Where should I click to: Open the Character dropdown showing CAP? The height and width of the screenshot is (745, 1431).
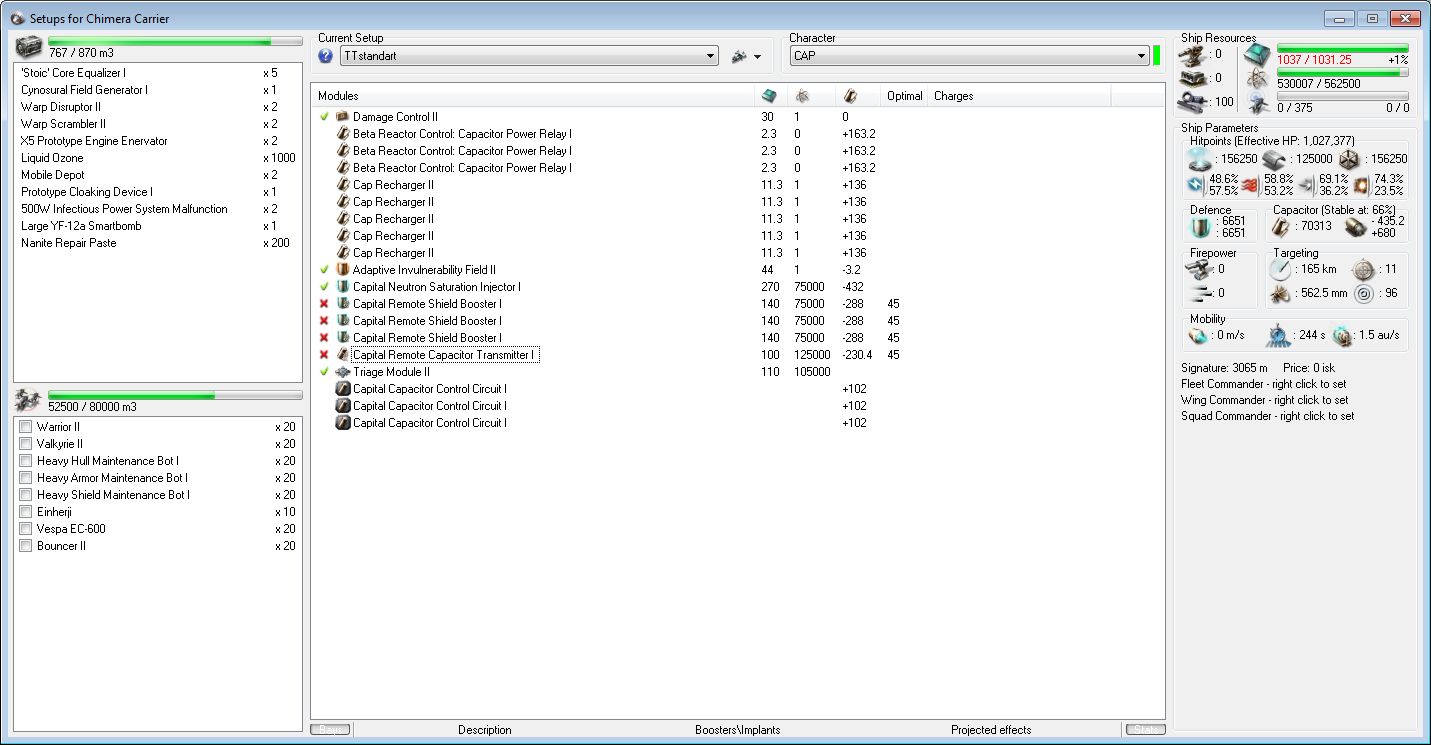[x=969, y=56]
